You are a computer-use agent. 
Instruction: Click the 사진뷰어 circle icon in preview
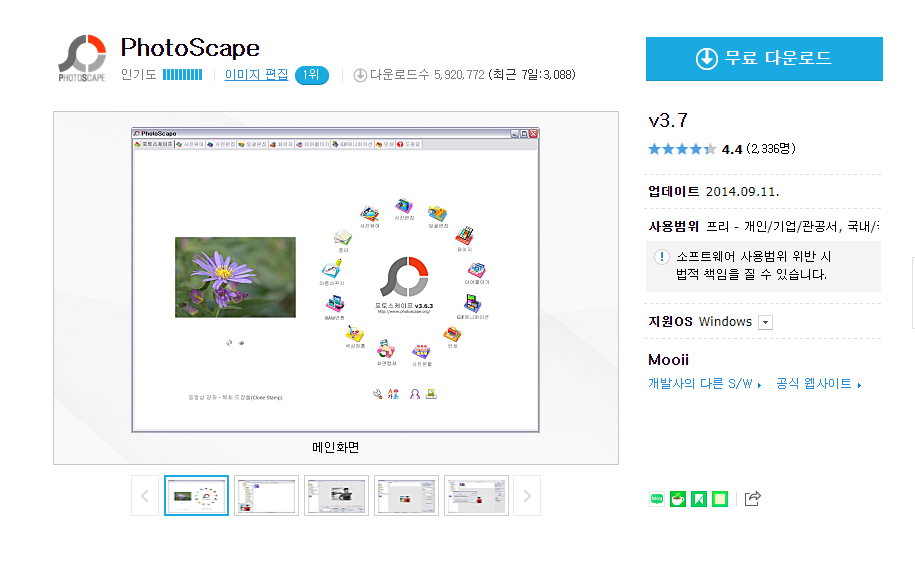pyautogui.click(x=369, y=214)
